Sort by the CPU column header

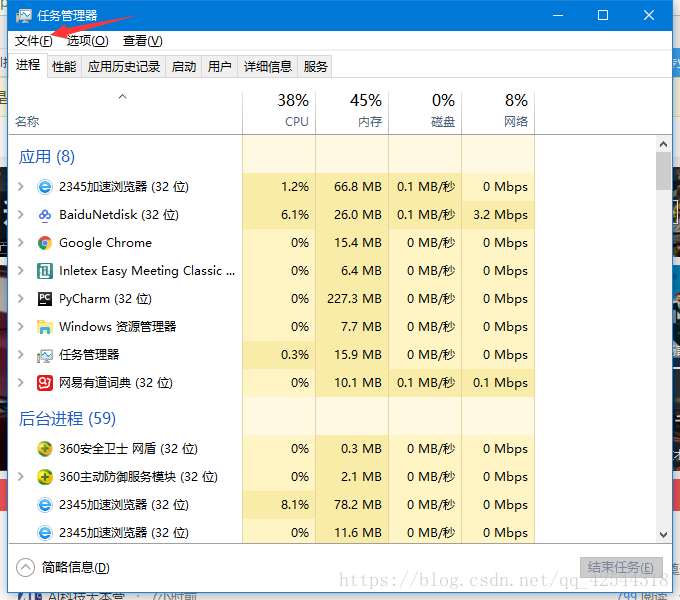tap(279, 112)
